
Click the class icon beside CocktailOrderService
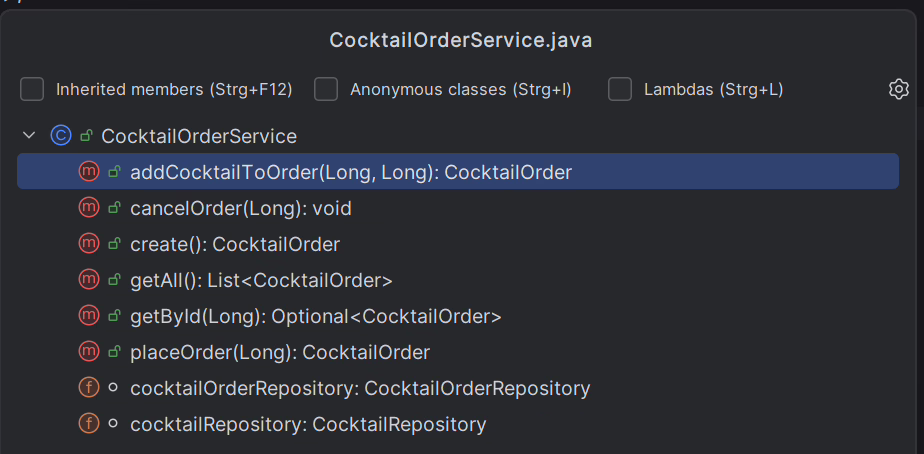point(60,136)
